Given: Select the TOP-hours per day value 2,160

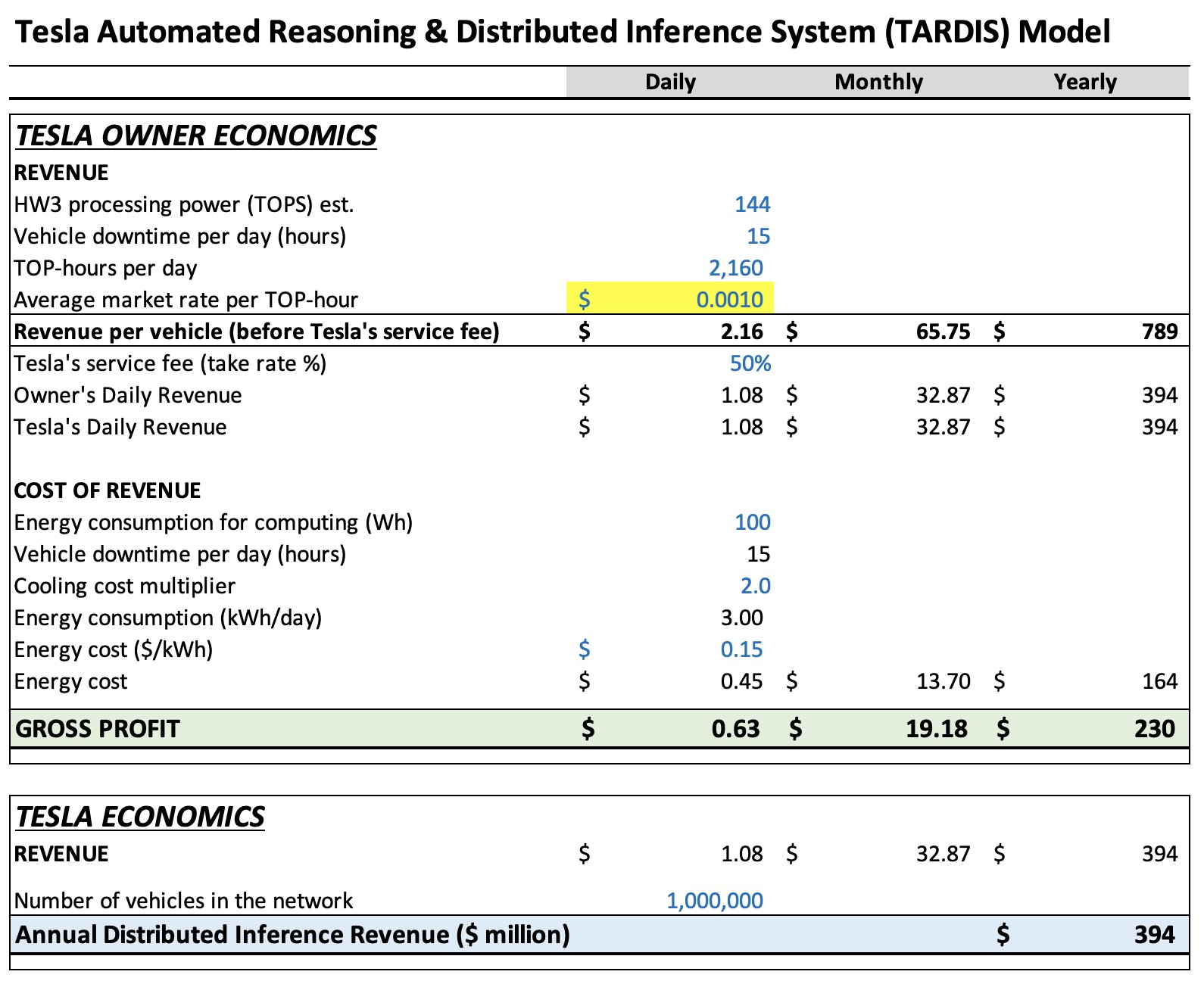Looking at the screenshot, I should pyautogui.click(x=735, y=268).
